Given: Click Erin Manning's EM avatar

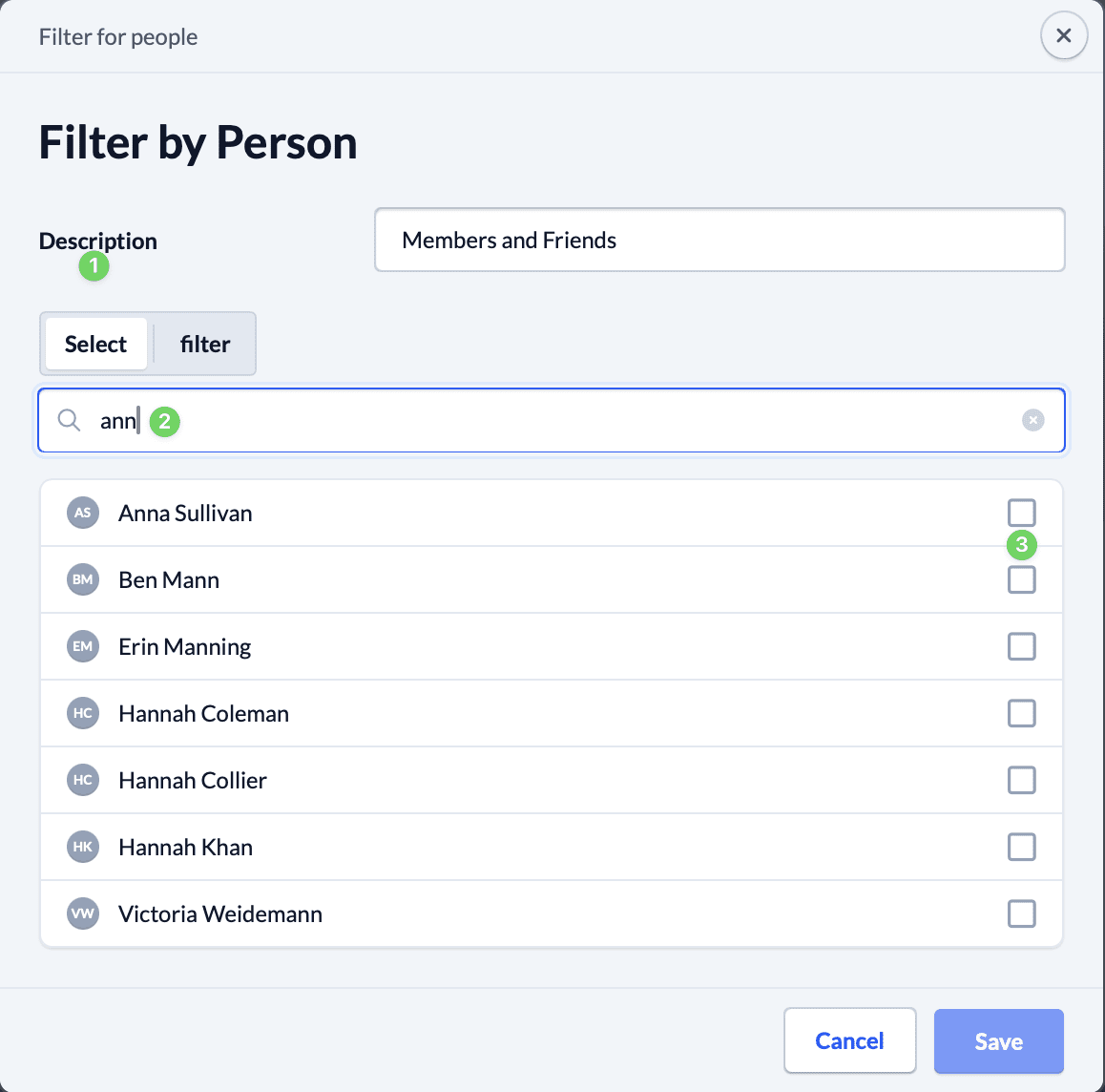Looking at the screenshot, I should click(83, 646).
